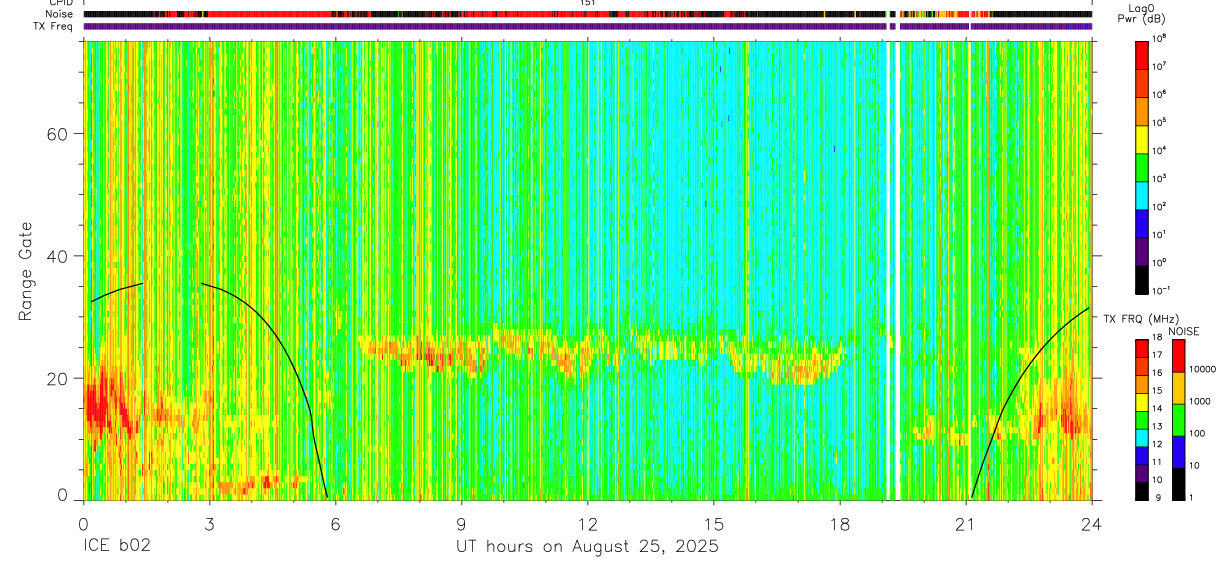Click the "1" label on NOISE colorbar
This screenshot has width=1228, height=567.
pyautogui.click(x=1189, y=497)
